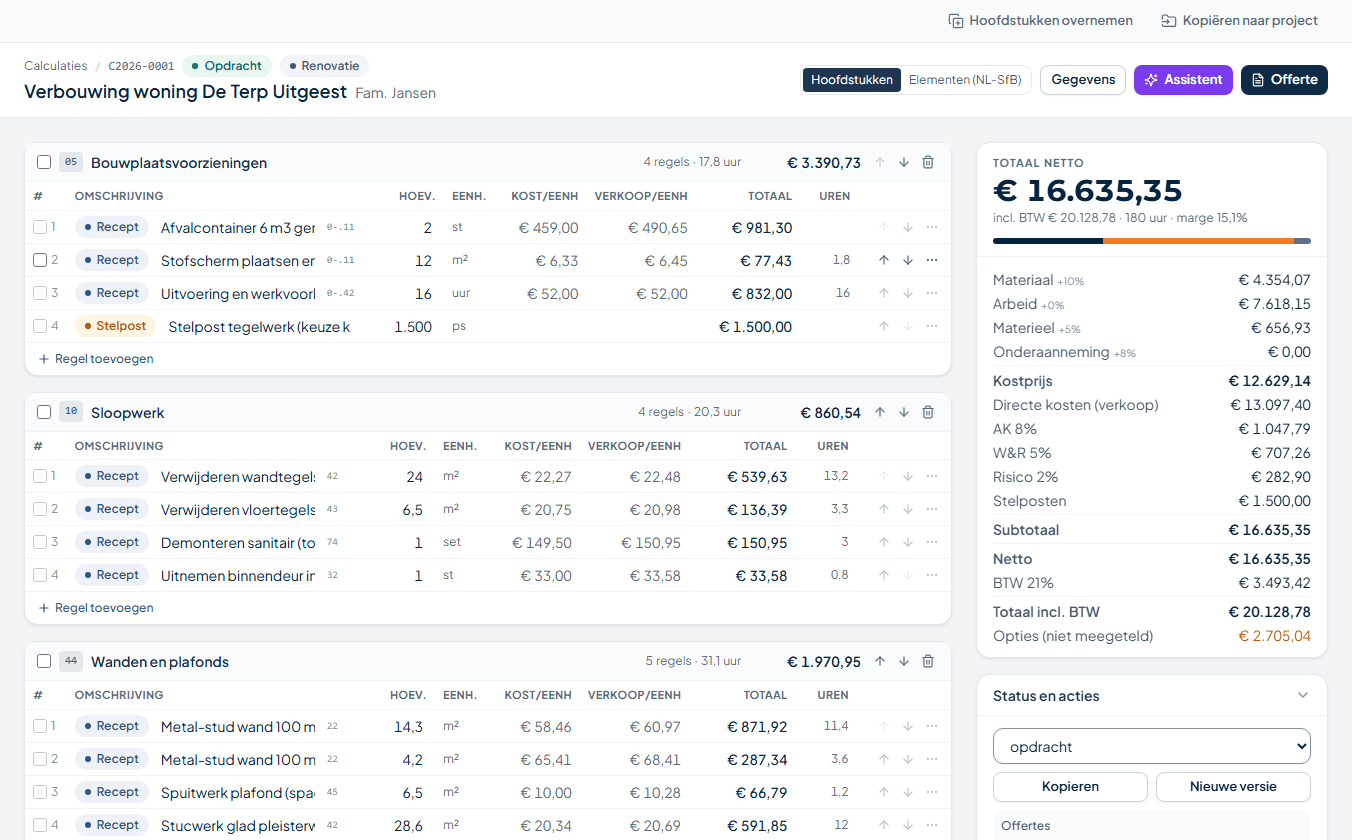Open more options for Afvalcontainer row
This screenshot has width=1352, height=840.
pyautogui.click(x=932, y=227)
